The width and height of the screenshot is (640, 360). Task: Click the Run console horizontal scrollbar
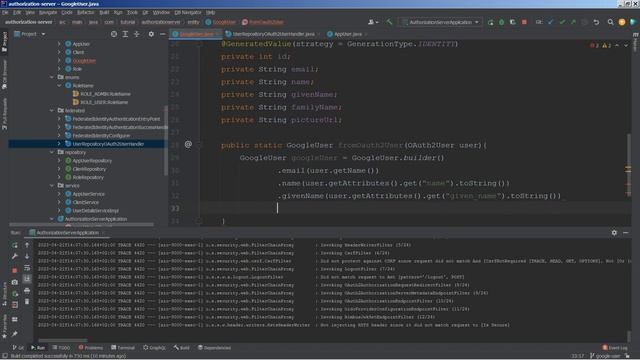(63, 340)
